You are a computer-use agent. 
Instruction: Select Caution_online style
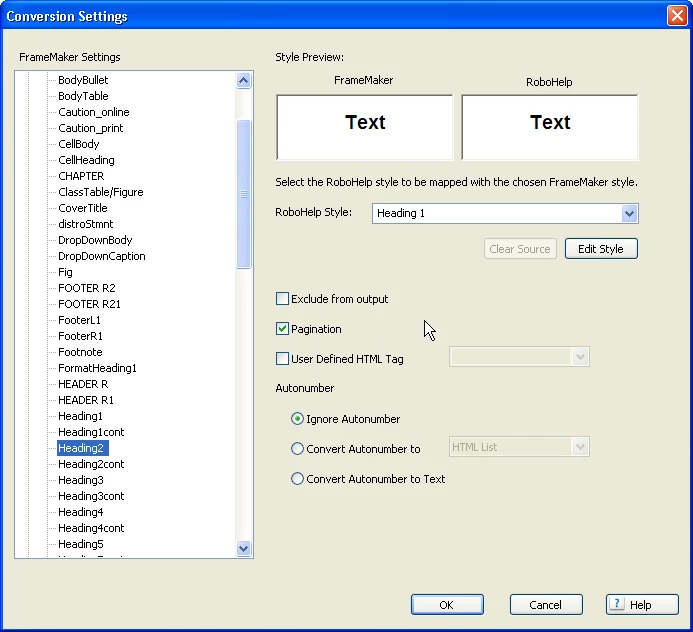click(x=94, y=112)
